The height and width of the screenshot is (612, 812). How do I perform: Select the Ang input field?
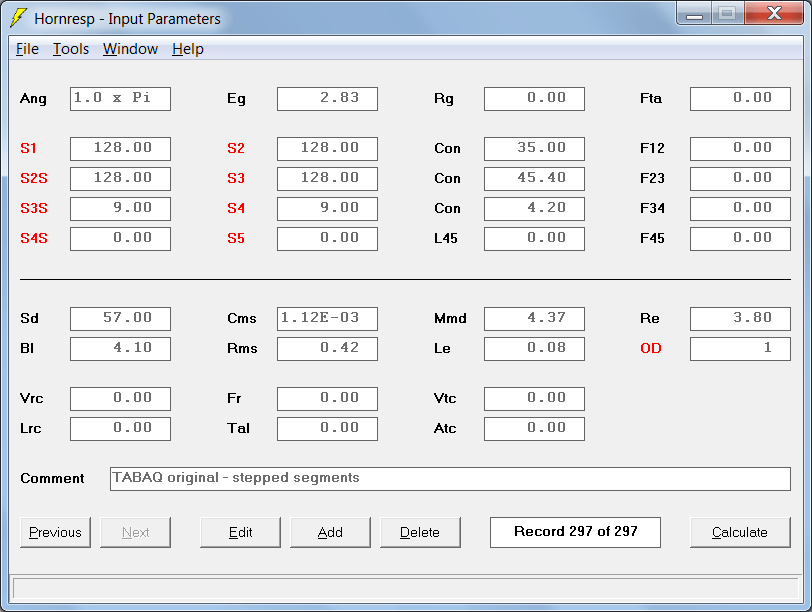(x=120, y=99)
